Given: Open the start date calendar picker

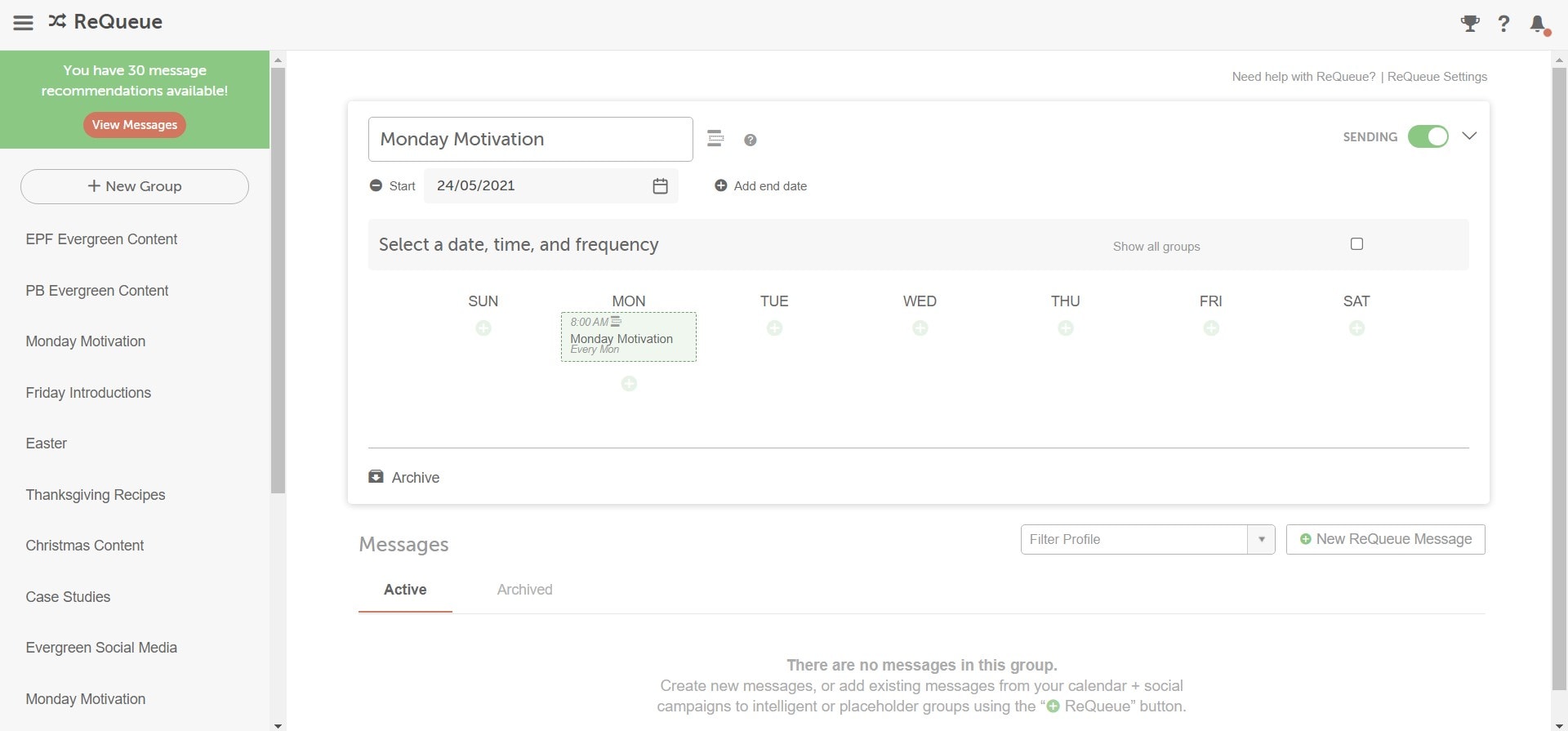Looking at the screenshot, I should pos(660,186).
